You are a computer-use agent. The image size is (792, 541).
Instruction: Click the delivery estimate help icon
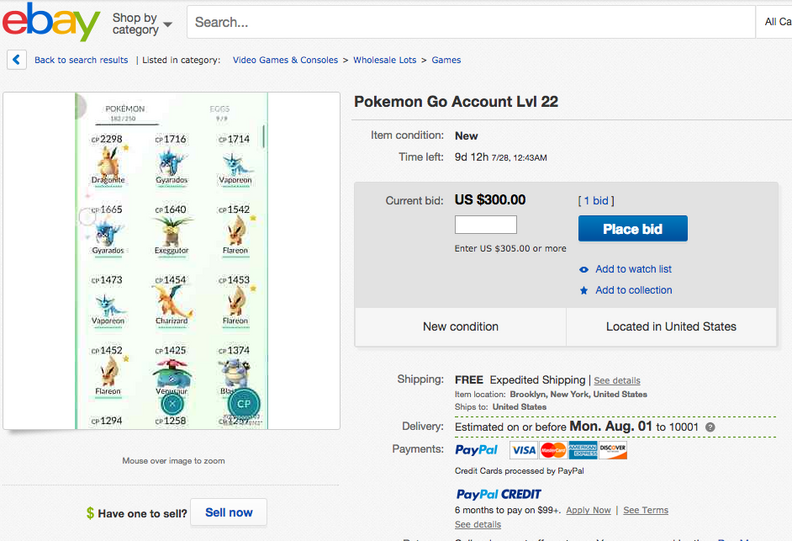tap(710, 427)
